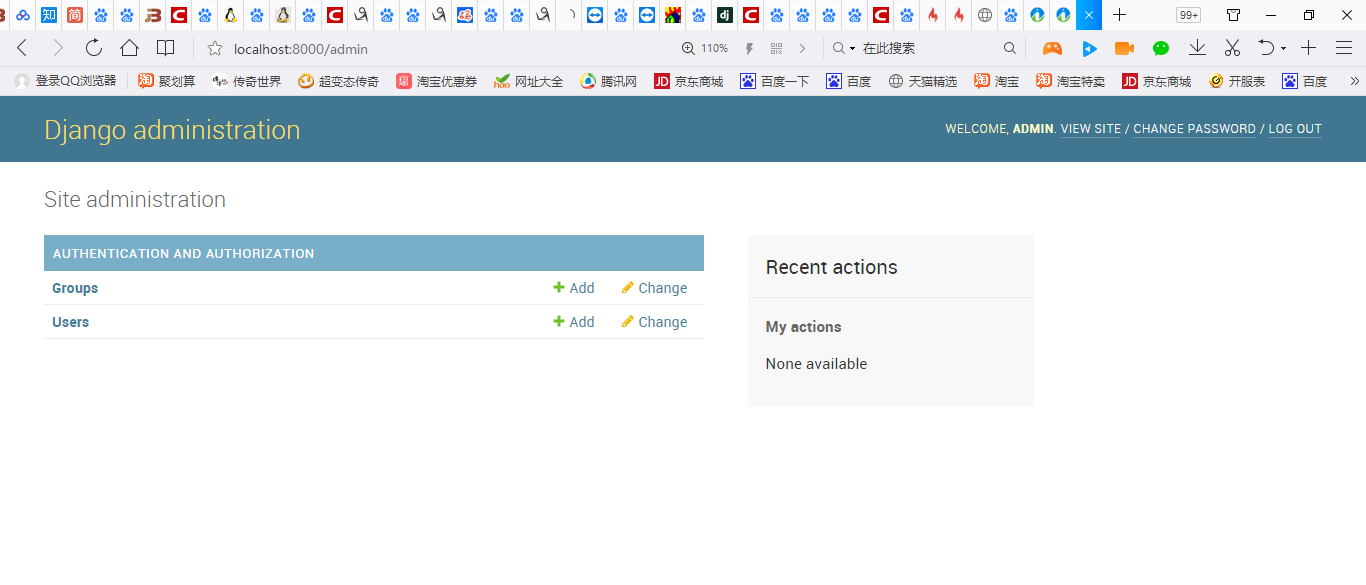Image resolution: width=1366 pixels, height=585 pixels.
Task: Switch to the globe icon tab
Action: pyautogui.click(x=985, y=15)
